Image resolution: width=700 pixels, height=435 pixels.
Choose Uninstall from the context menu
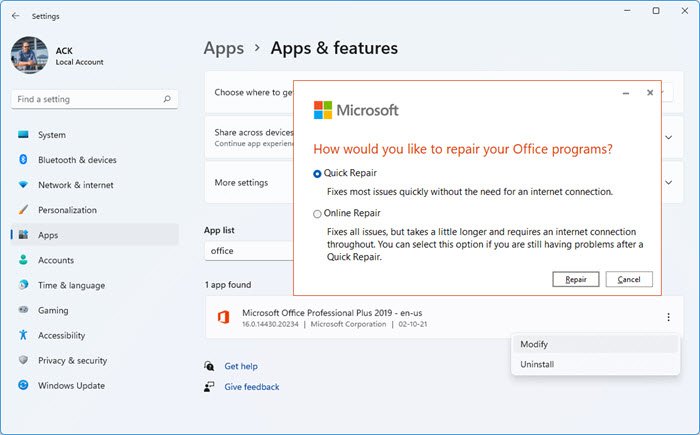[537, 364]
